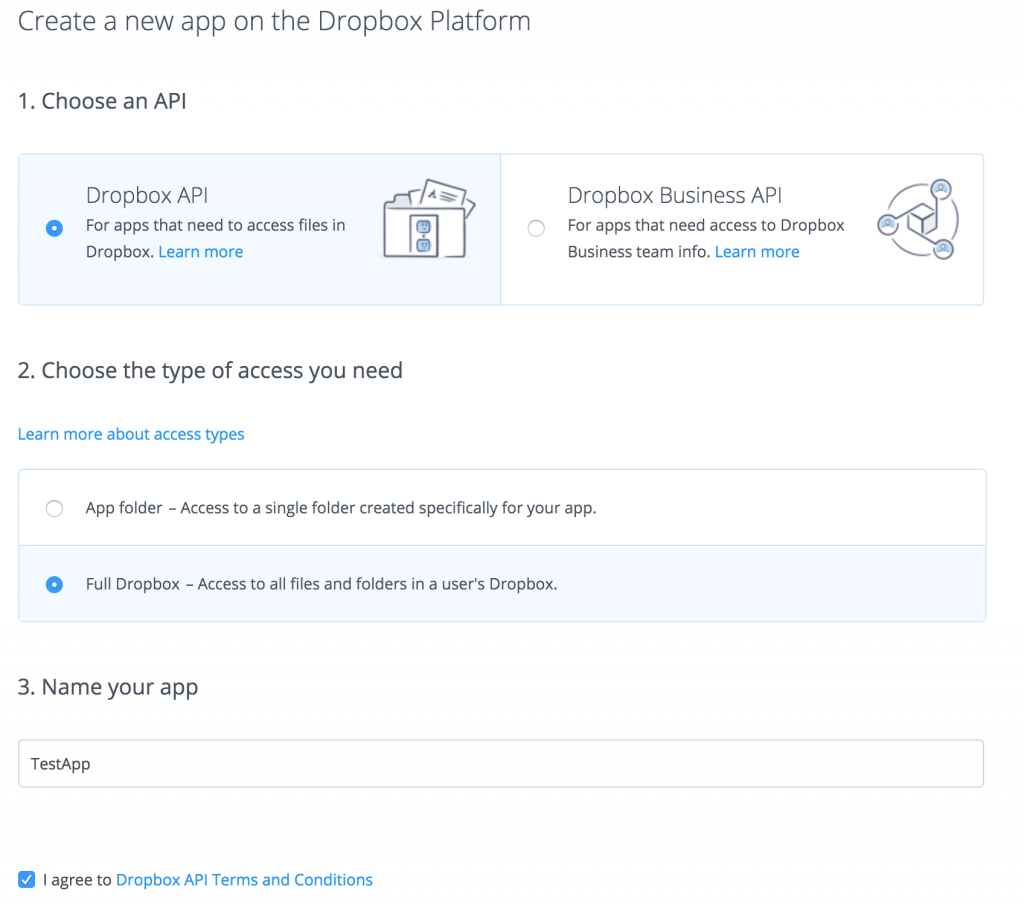Click the 'Name your app' section heading
1024x906 pixels.
pos(108,687)
